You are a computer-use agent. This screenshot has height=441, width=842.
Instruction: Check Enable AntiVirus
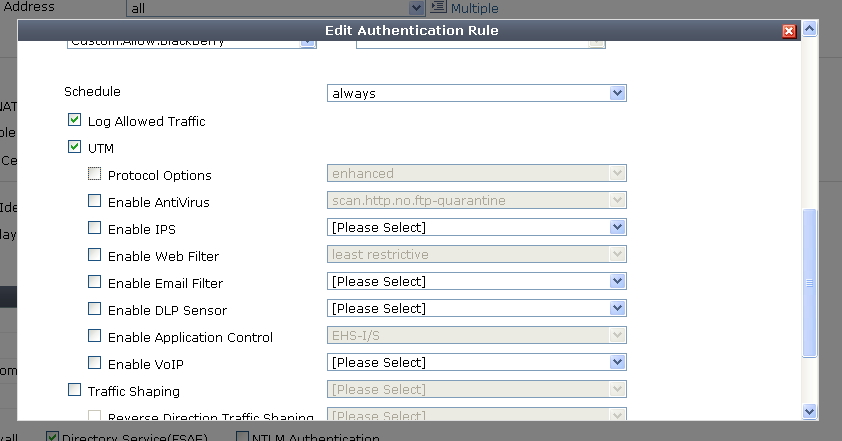(95, 201)
